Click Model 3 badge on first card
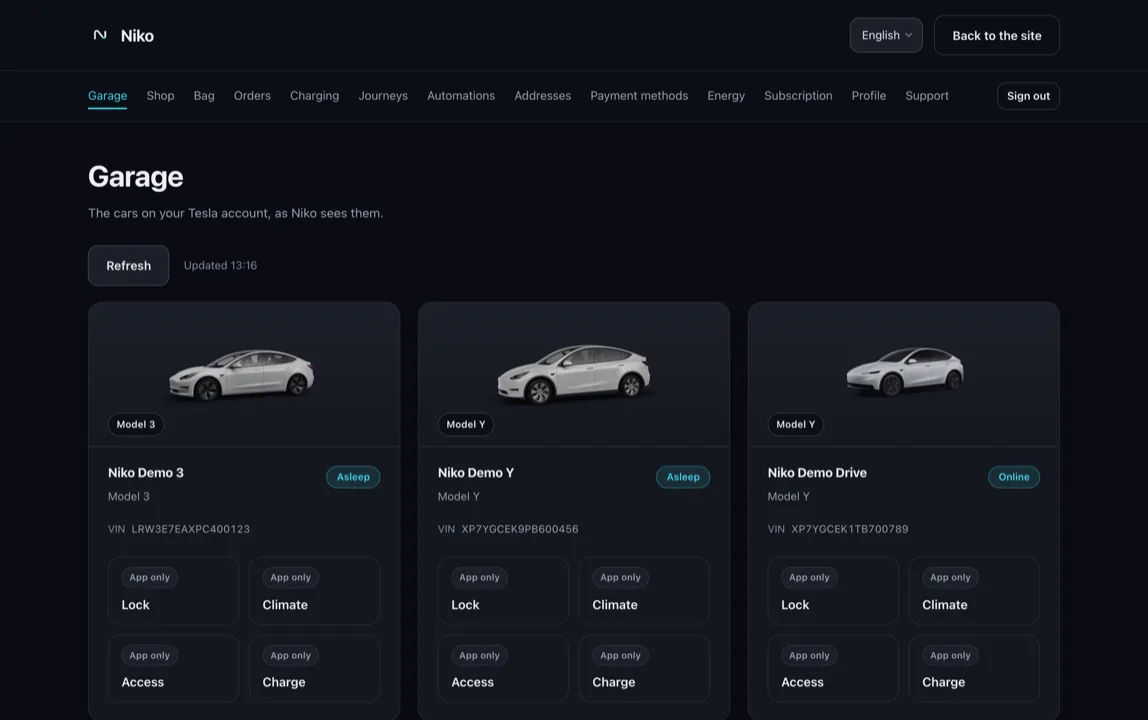The height and width of the screenshot is (720, 1148). click(135, 424)
